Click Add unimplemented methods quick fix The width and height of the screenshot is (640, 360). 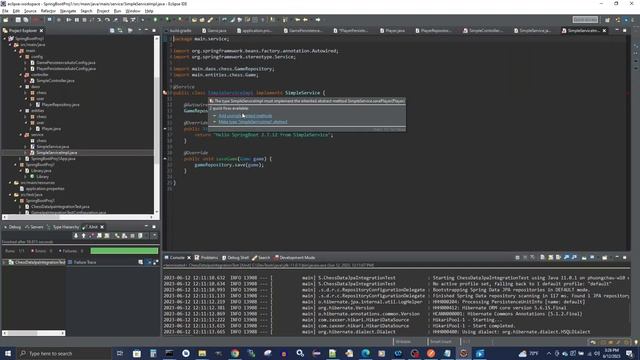[x=245, y=116]
